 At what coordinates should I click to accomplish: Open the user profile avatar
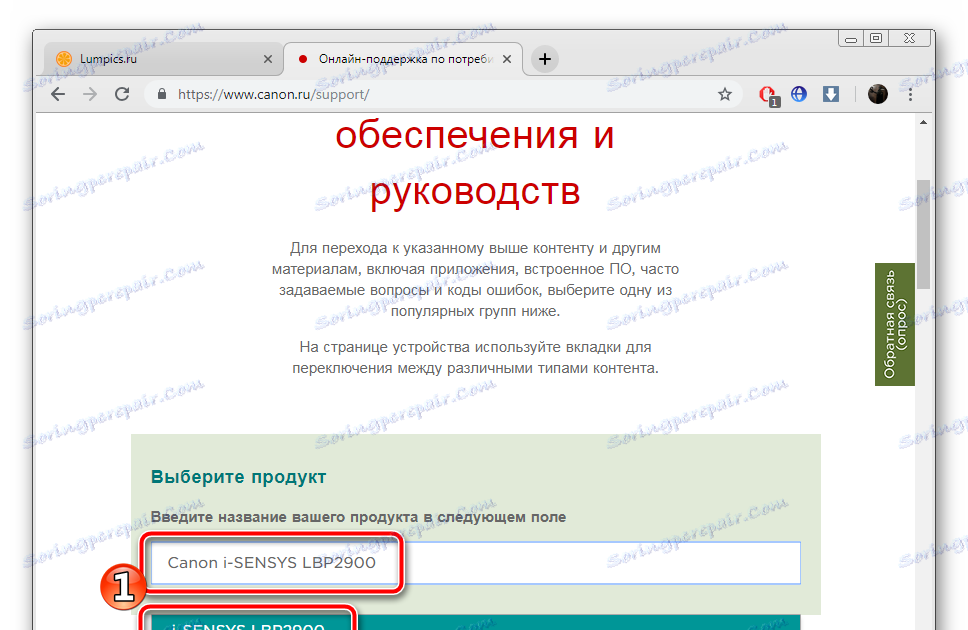tap(877, 94)
